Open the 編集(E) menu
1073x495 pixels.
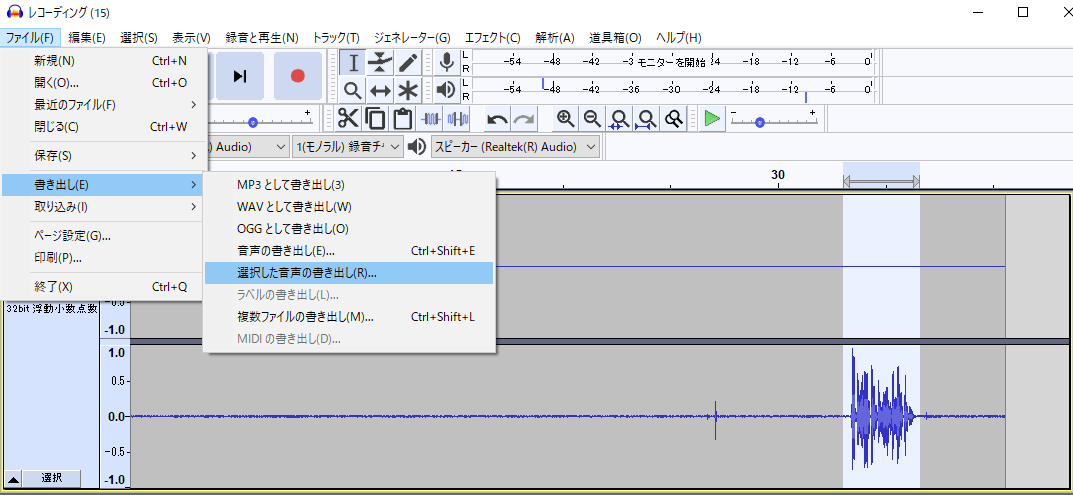coord(87,38)
